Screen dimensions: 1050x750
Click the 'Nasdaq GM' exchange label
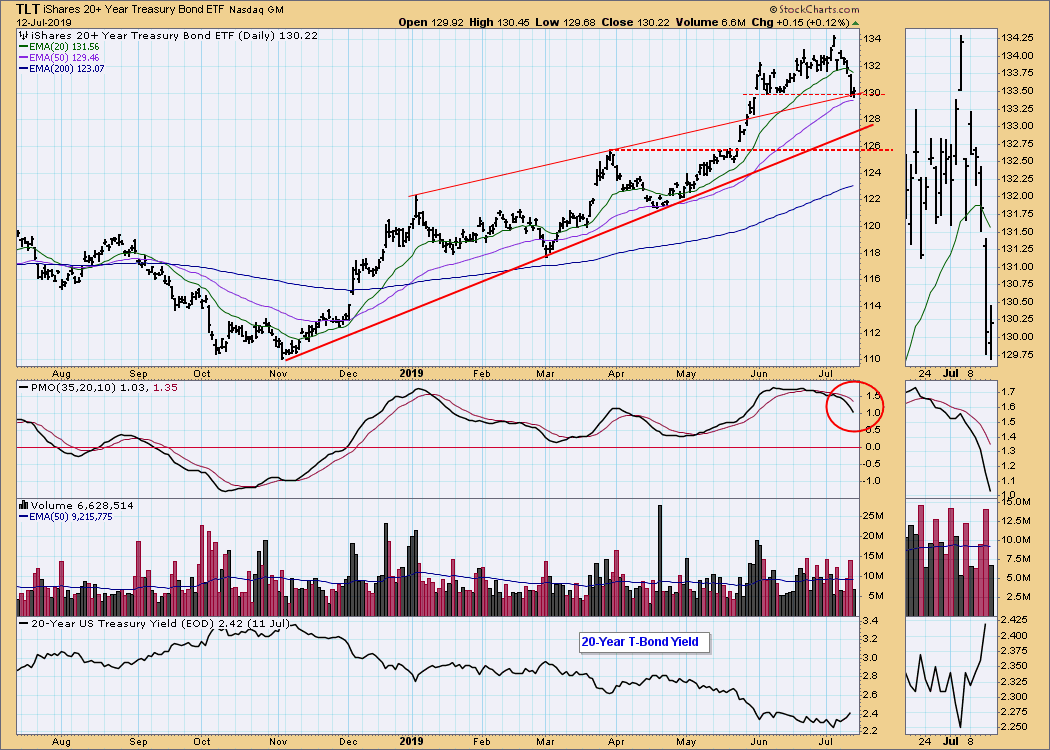pos(256,10)
